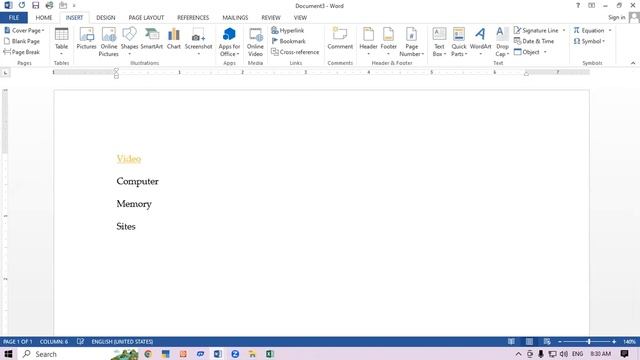The width and height of the screenshot is (640, 360).
Task: Open Excel from the taskbar
Action: 270,354
